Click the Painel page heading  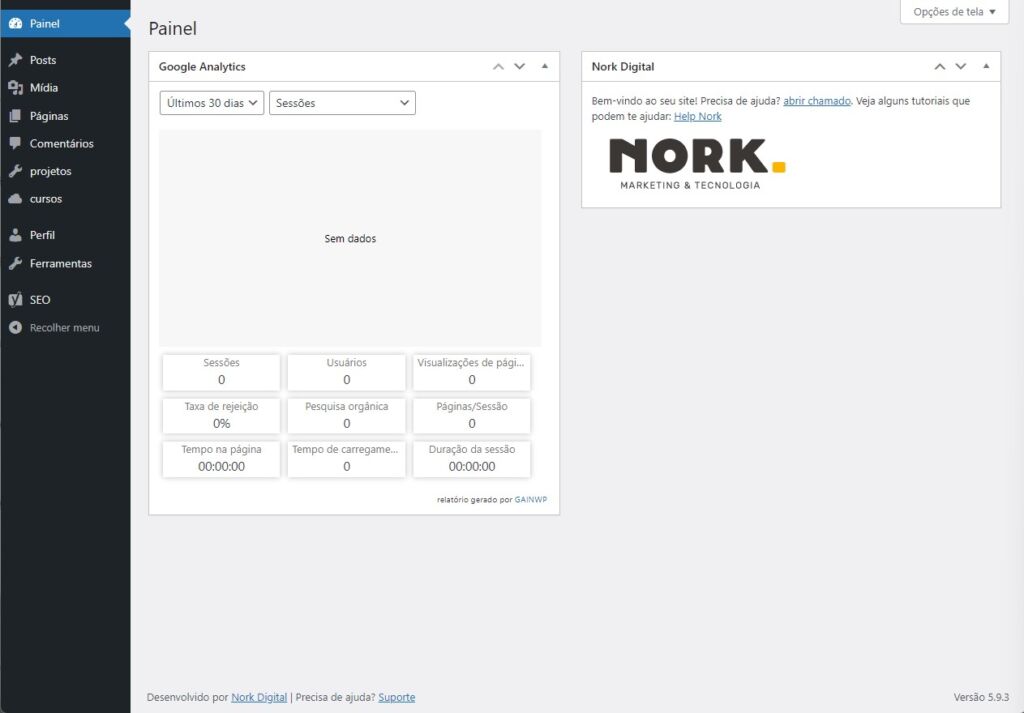[x=173, y=29]
